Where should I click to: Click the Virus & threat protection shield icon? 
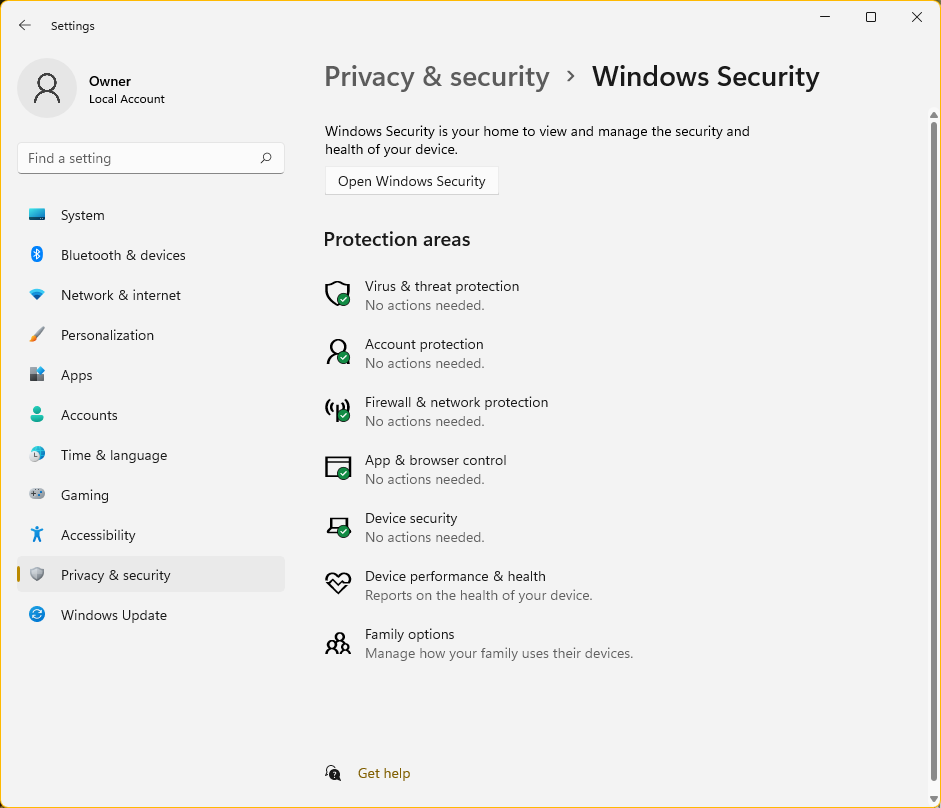338,294
